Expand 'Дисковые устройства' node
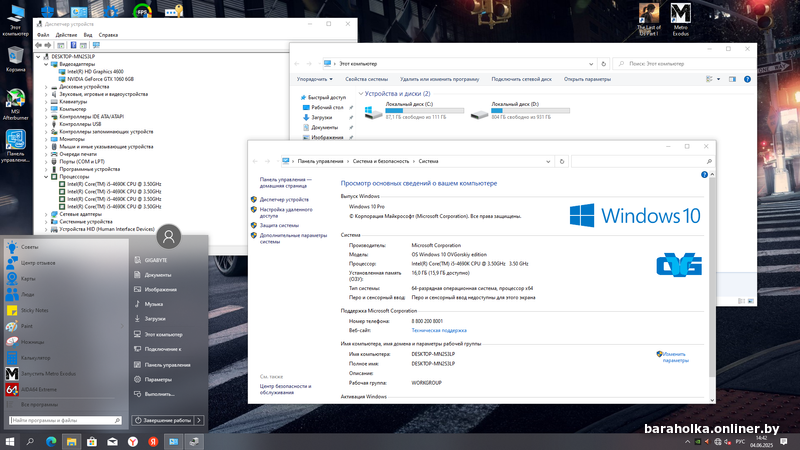 click(46, 87)
